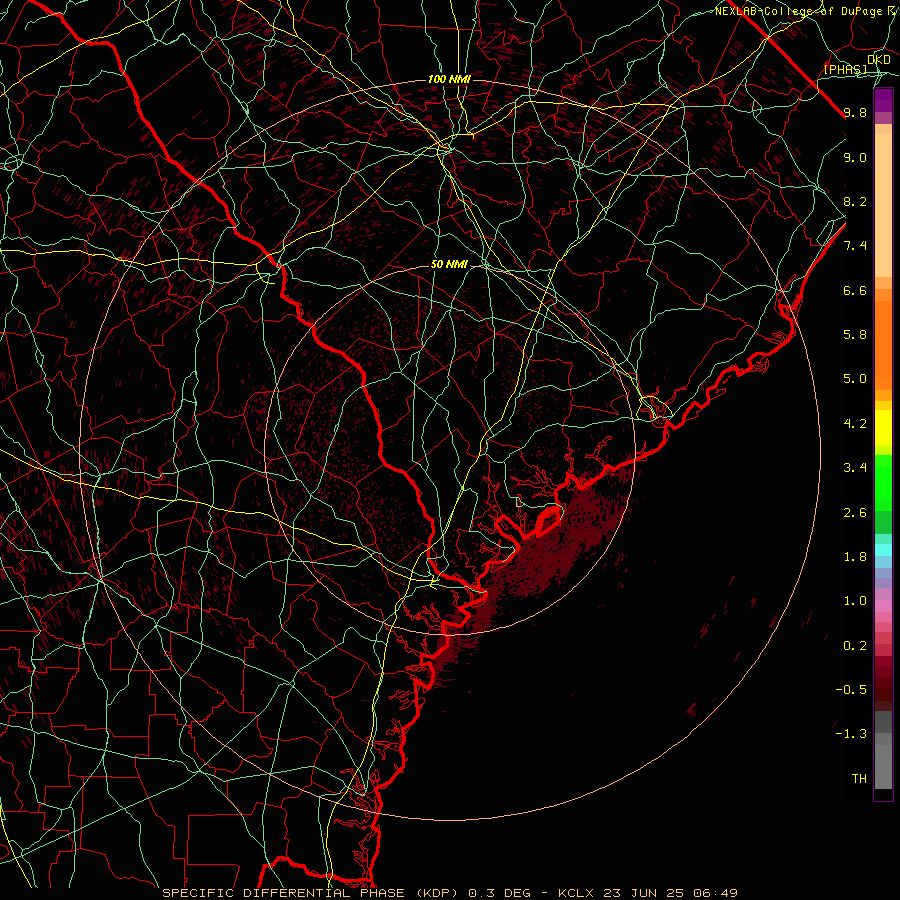The height and width of the screenshot is (900, 900).
Task: Click the 100 NMI range ring label
Action: coord(449,79)
